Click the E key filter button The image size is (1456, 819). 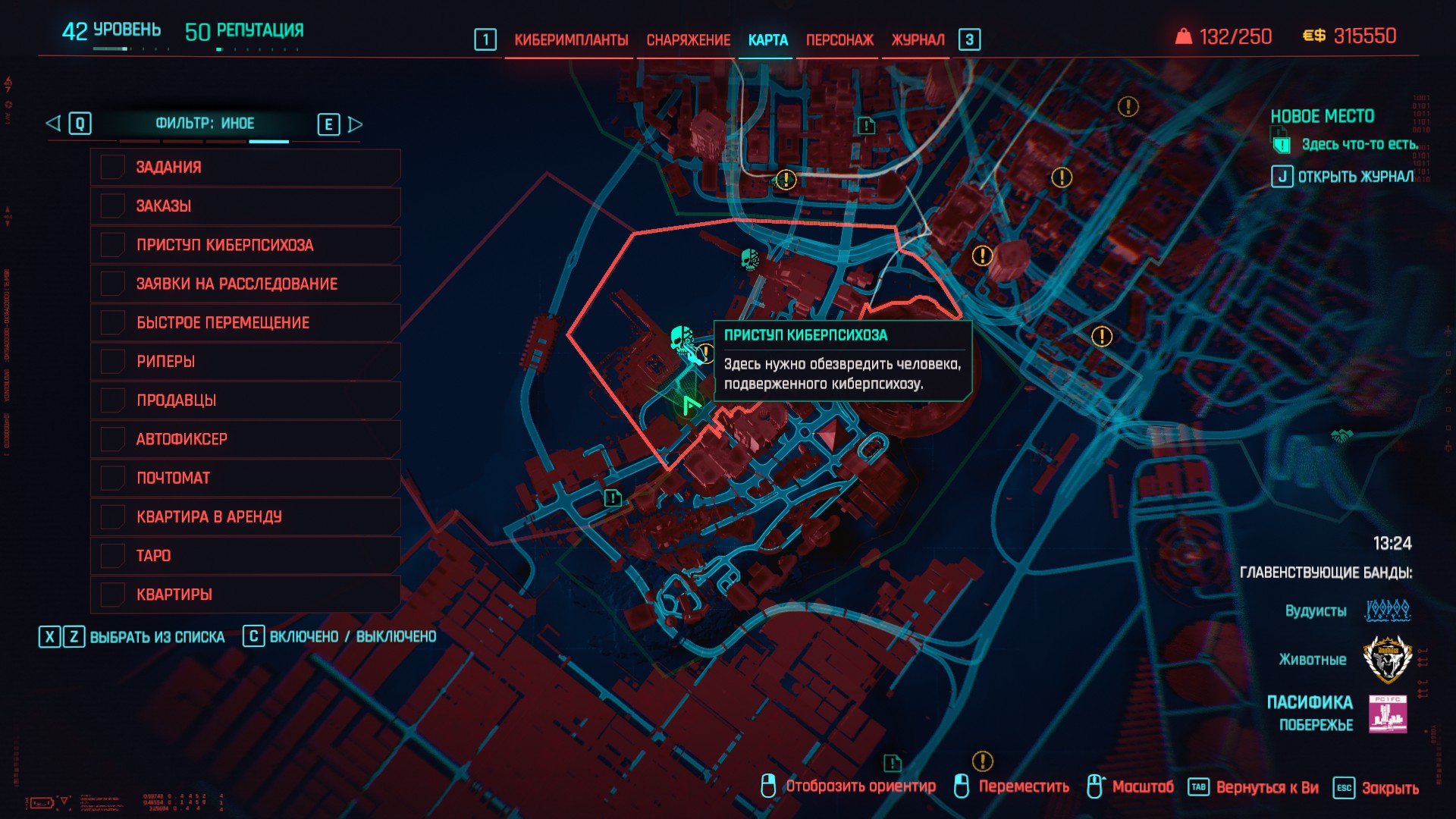[x=328, y=124]
